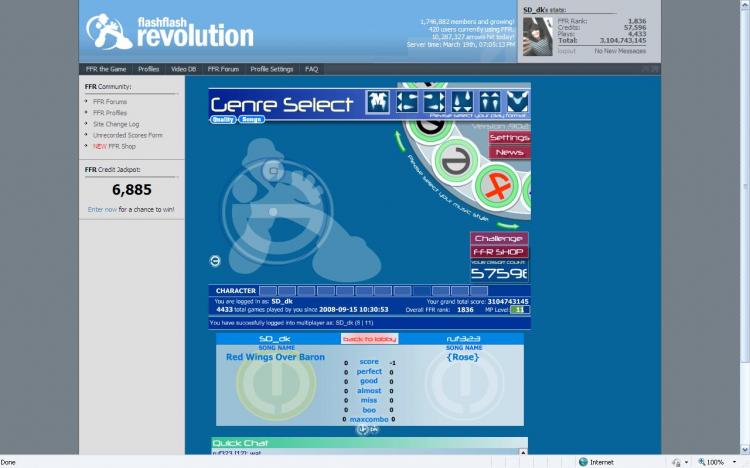Viewport: 750px width, 468px height.
Task: Click the logout link in stats panel
Action: (567, 51)
